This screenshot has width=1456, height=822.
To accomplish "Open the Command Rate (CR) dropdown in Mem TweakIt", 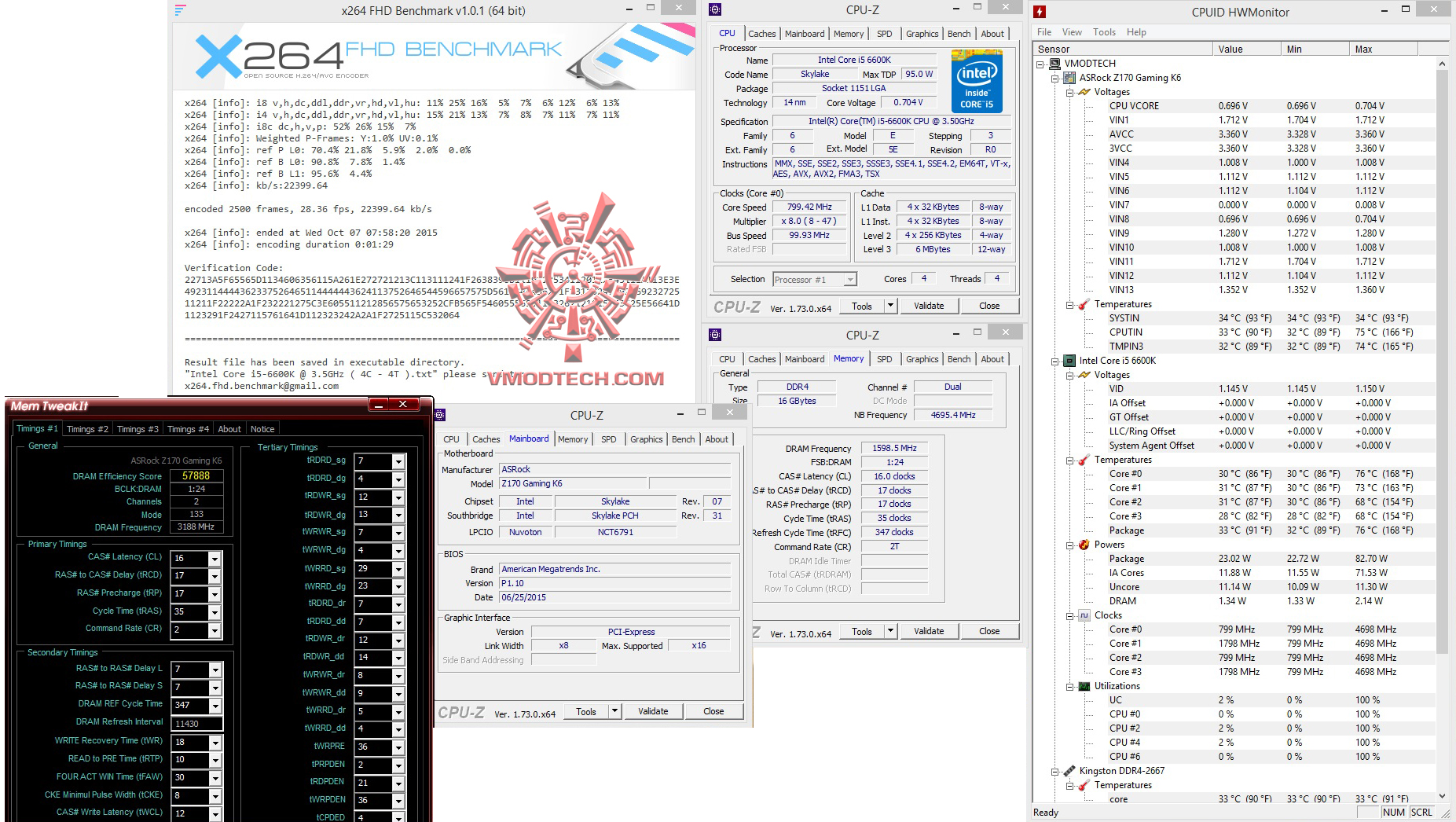I will pos(214,630).
